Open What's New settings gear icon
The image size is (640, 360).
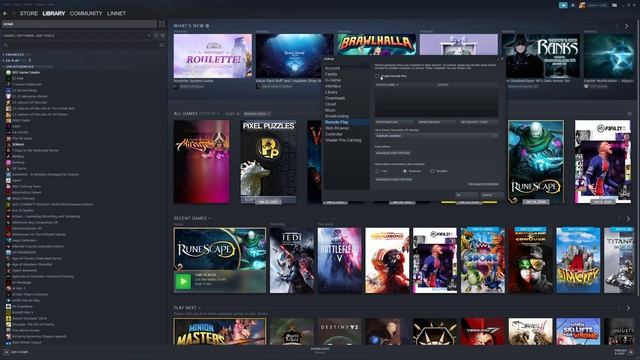207,26
